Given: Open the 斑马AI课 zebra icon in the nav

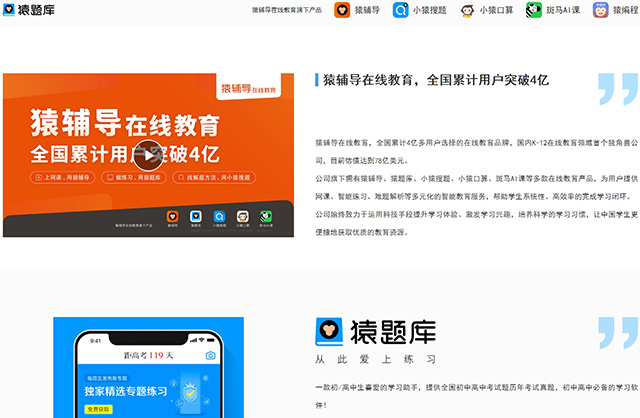Looking at the screenshot, I should pos(534,10).
